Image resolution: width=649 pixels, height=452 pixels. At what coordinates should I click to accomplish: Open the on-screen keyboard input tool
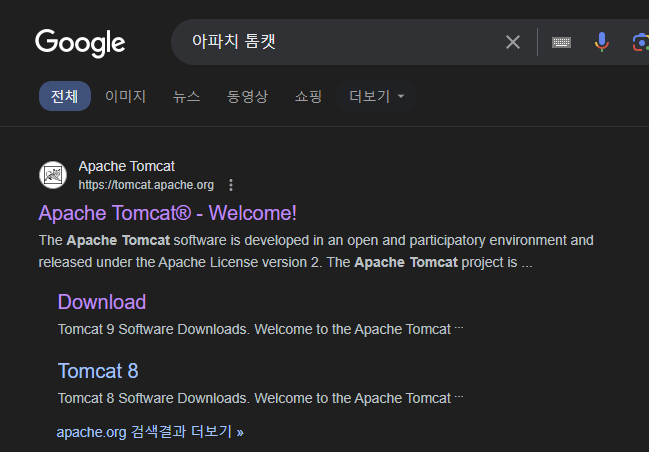click(x=561, y=42)
